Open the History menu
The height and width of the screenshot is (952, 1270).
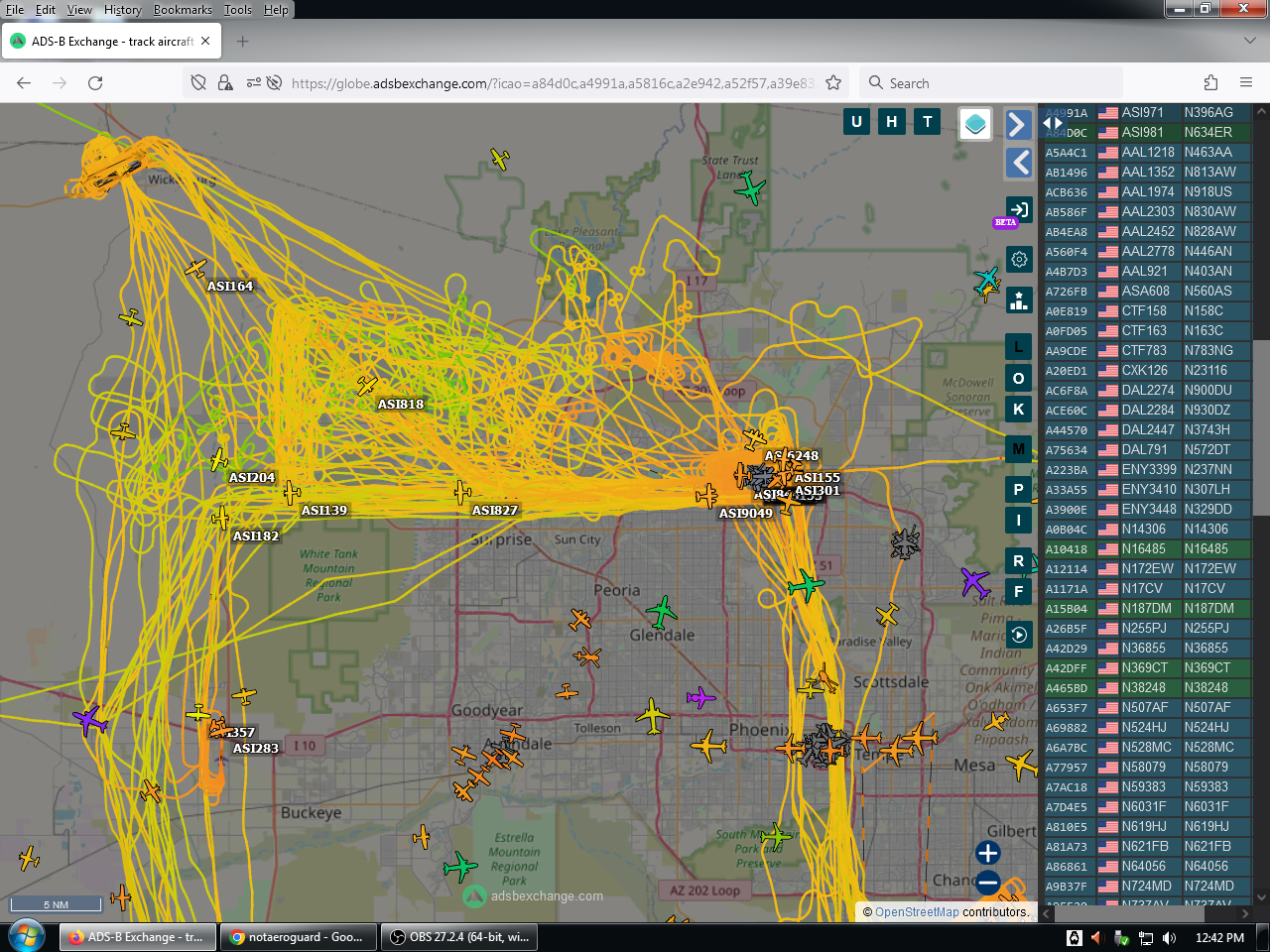tap(123, 10)
